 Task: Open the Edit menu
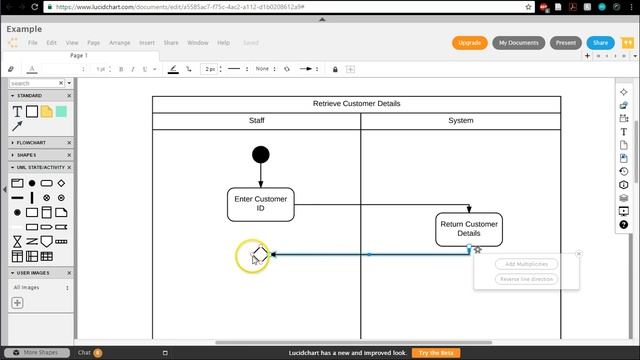(x=51, y=42)
